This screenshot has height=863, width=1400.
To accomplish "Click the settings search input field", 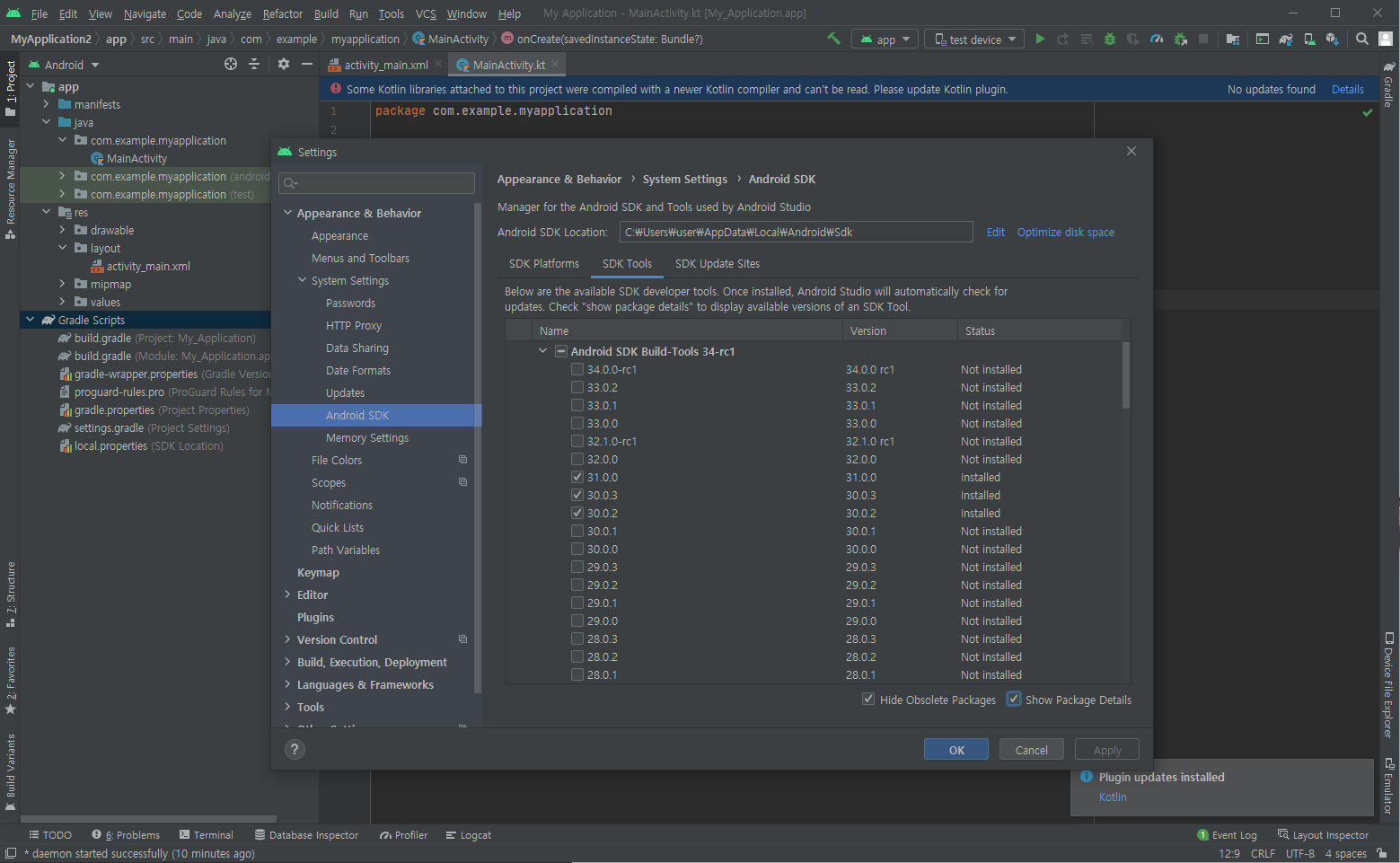I will tap(376, 182).
